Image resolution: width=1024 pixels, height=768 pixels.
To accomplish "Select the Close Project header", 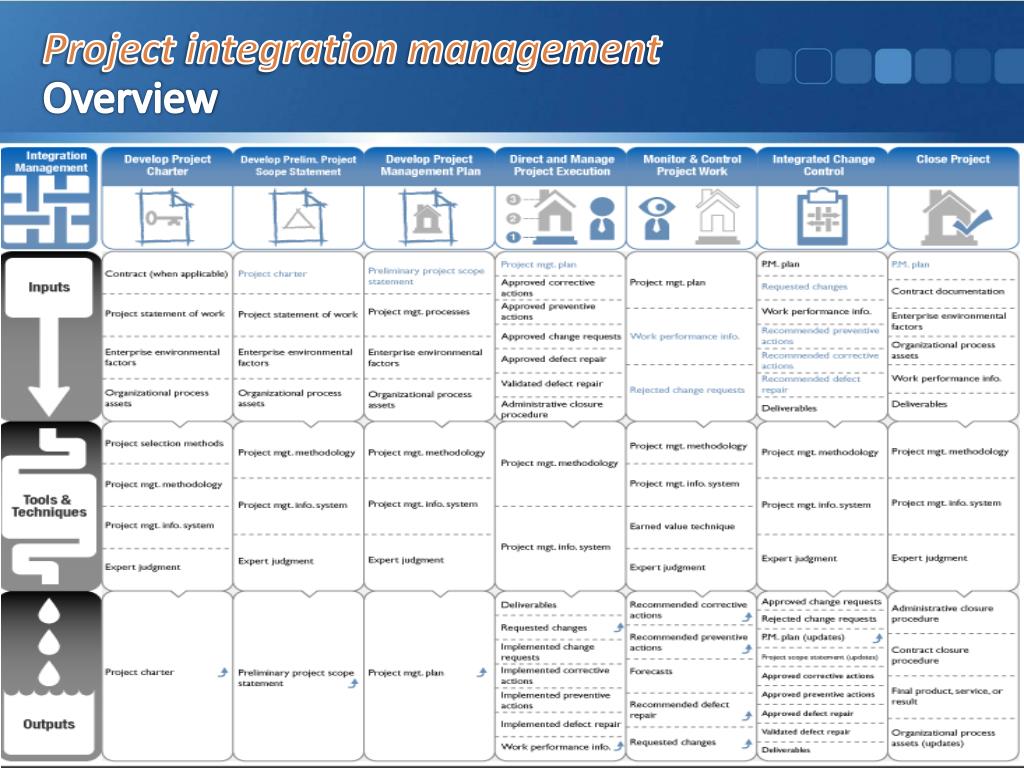I will coord(953,165).
